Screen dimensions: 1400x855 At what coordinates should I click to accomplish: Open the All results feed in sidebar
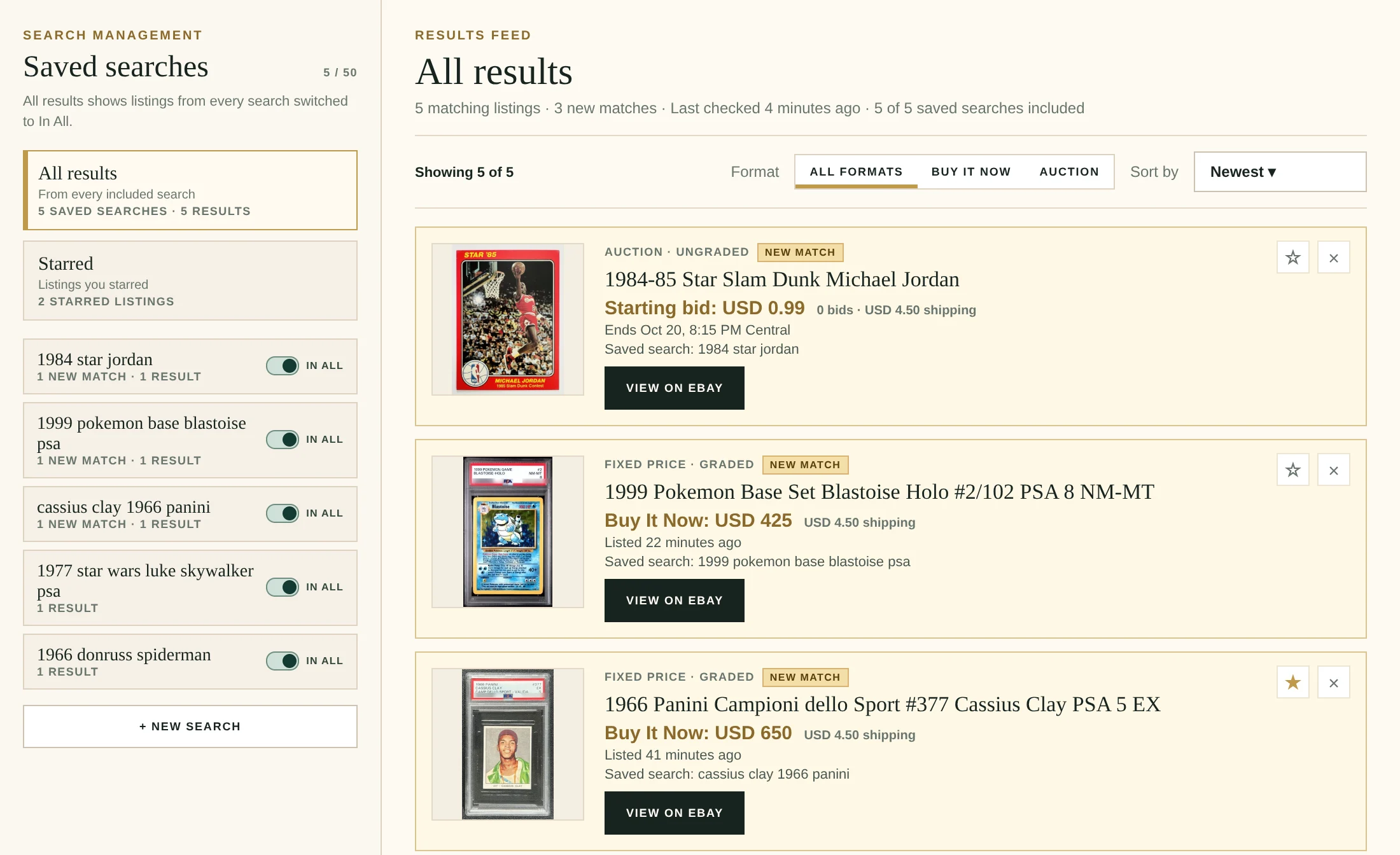[x=190, y=190]
